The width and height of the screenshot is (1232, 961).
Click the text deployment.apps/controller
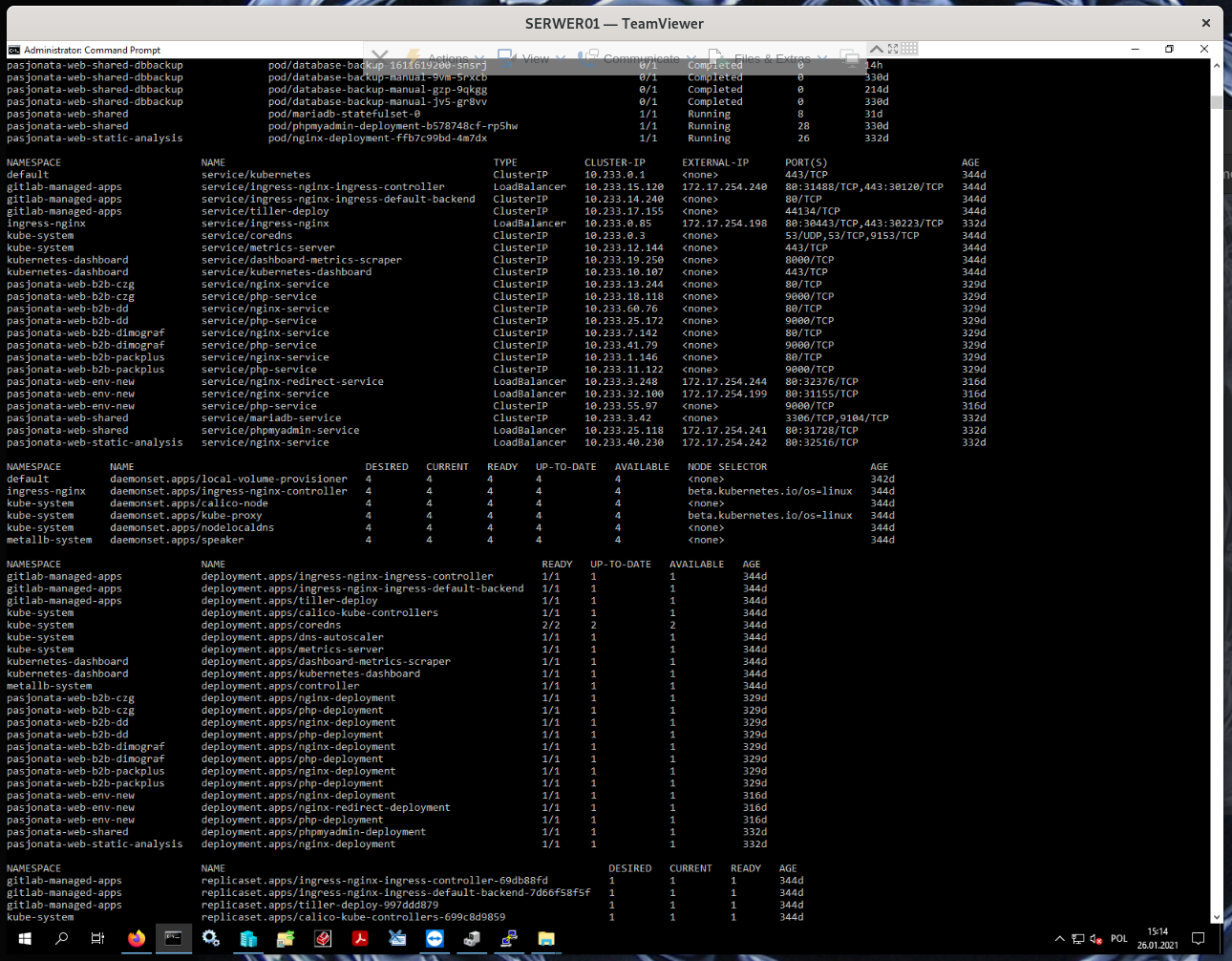[x=280, y=686]
